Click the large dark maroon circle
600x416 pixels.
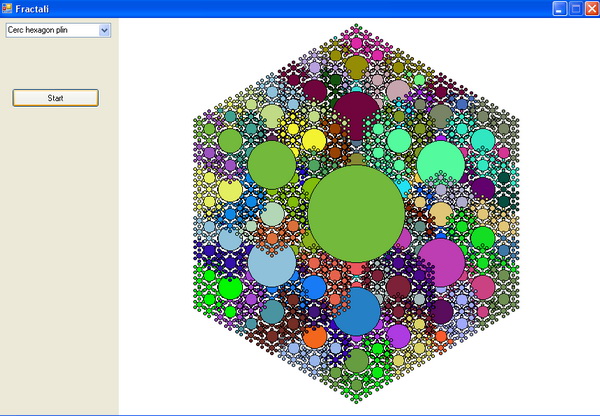(x=357, y=116)
